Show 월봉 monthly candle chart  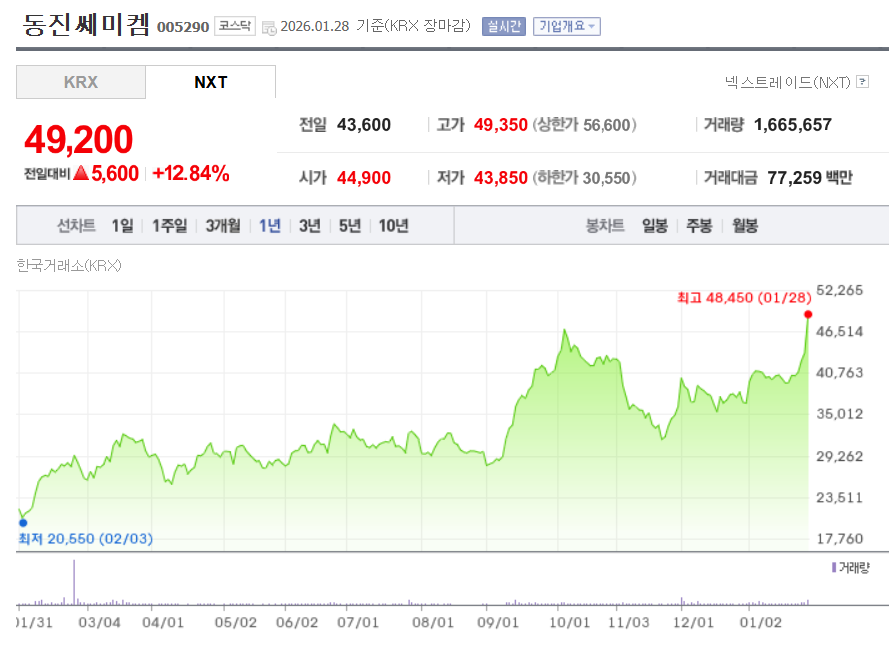(745, 226)
